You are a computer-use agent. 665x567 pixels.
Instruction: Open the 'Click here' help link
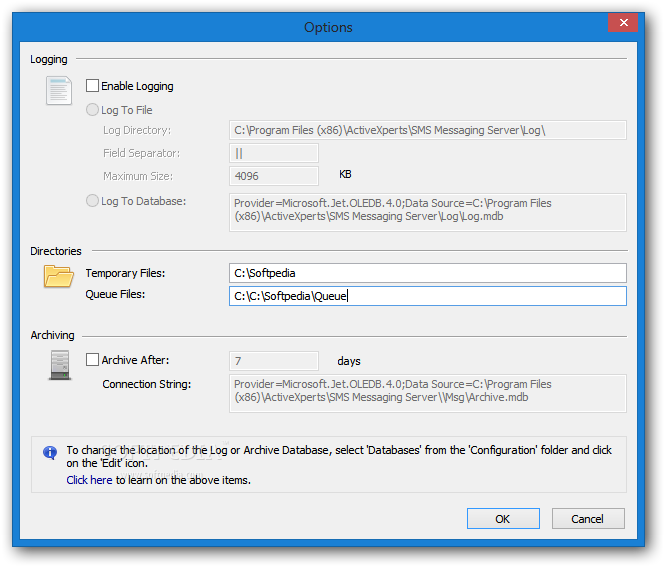89,480
